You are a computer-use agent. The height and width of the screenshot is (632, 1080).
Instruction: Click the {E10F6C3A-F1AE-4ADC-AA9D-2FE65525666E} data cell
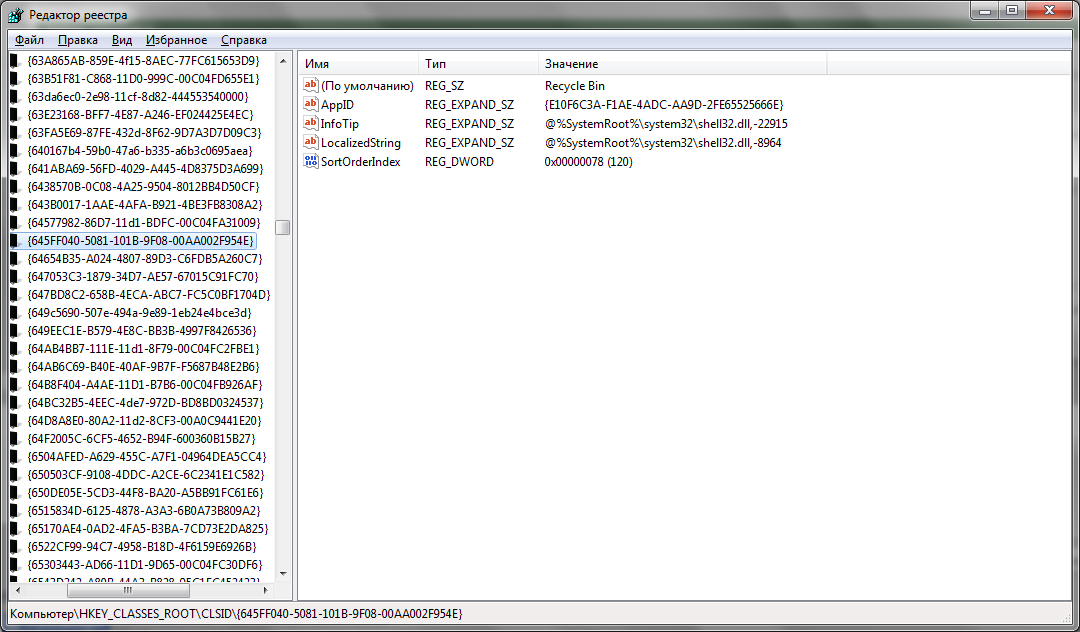664,105
